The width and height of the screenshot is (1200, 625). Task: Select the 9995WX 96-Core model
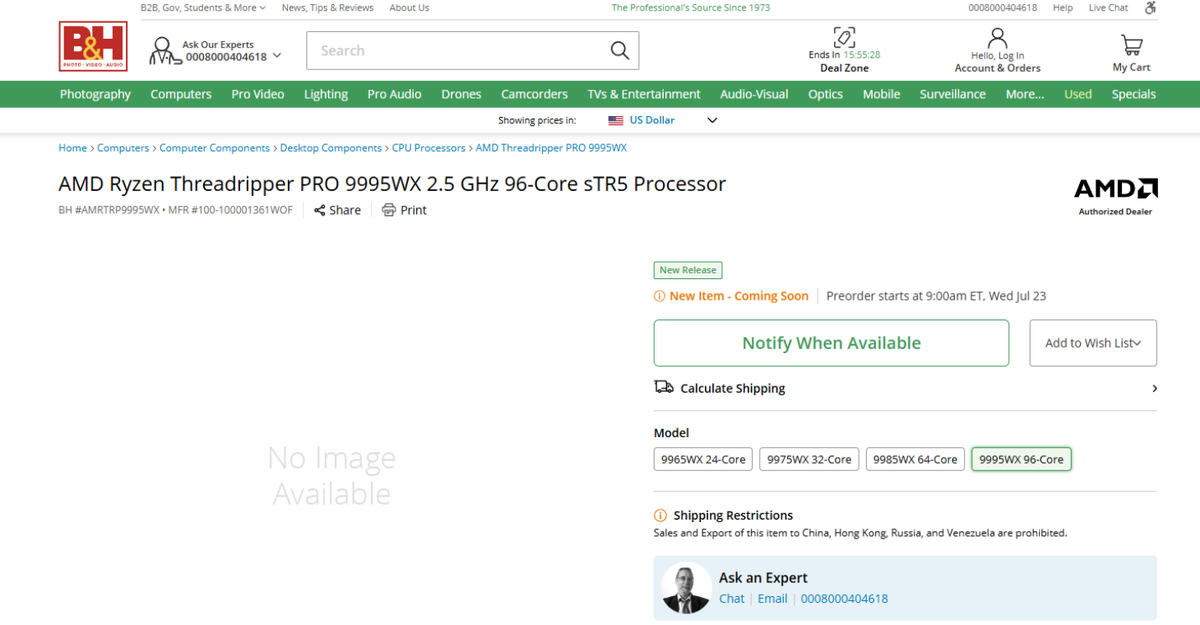[x=1021, y=459]
